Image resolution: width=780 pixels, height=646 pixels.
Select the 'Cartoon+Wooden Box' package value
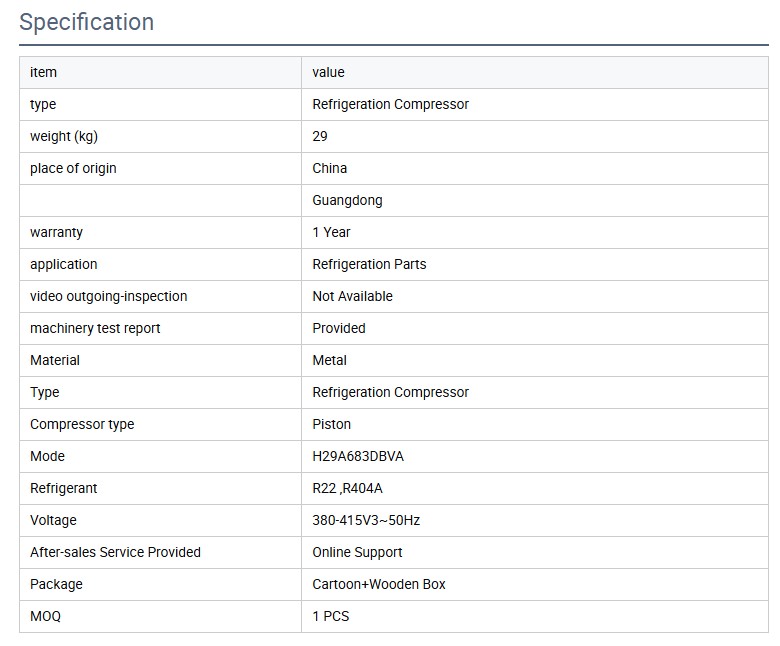[379, 584]
